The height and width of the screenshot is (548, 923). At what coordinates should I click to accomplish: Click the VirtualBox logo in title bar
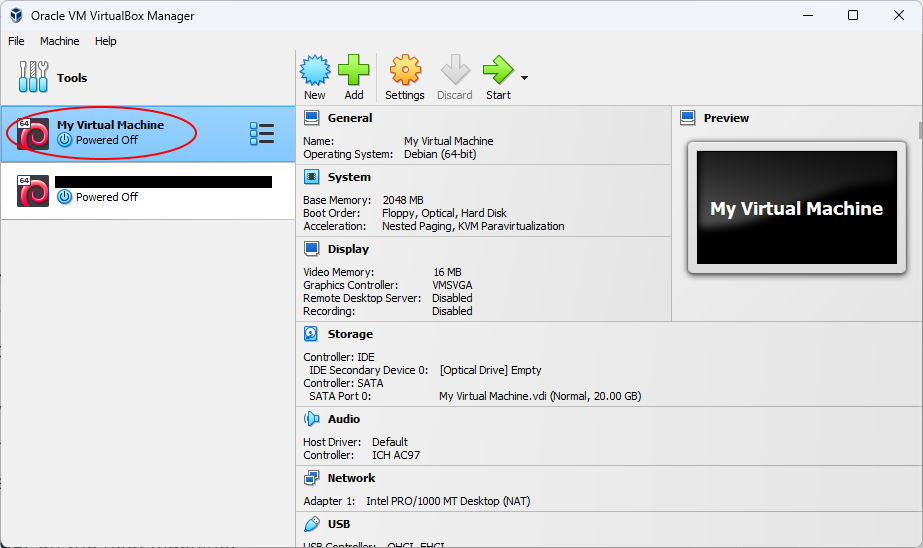(16, 16)
